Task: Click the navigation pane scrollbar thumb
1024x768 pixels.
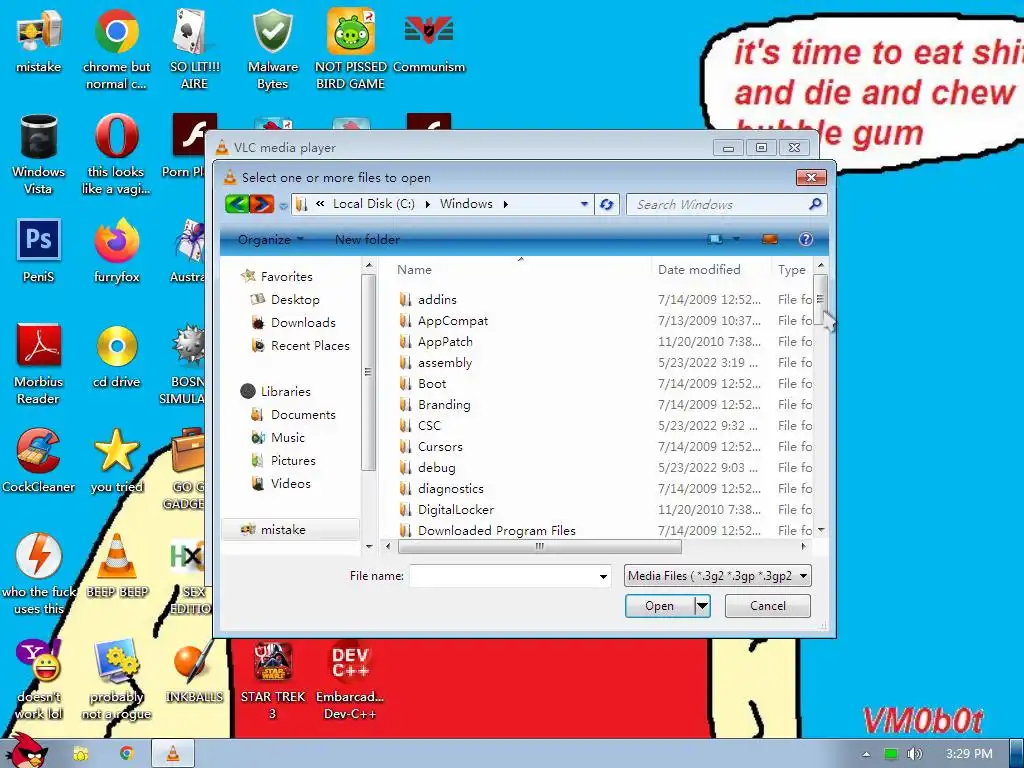Action: tap(368, 372)
